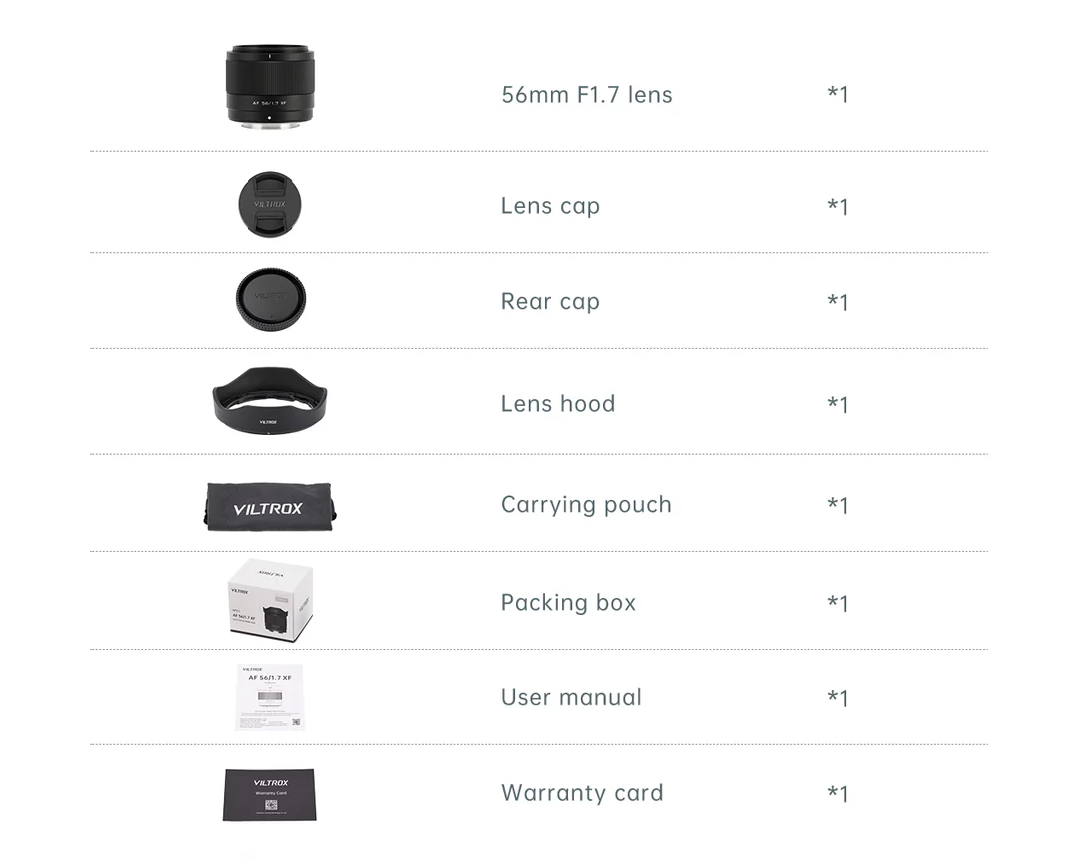Click the "Warranty card" text
Screen dimensions: 1079x864
582,792
